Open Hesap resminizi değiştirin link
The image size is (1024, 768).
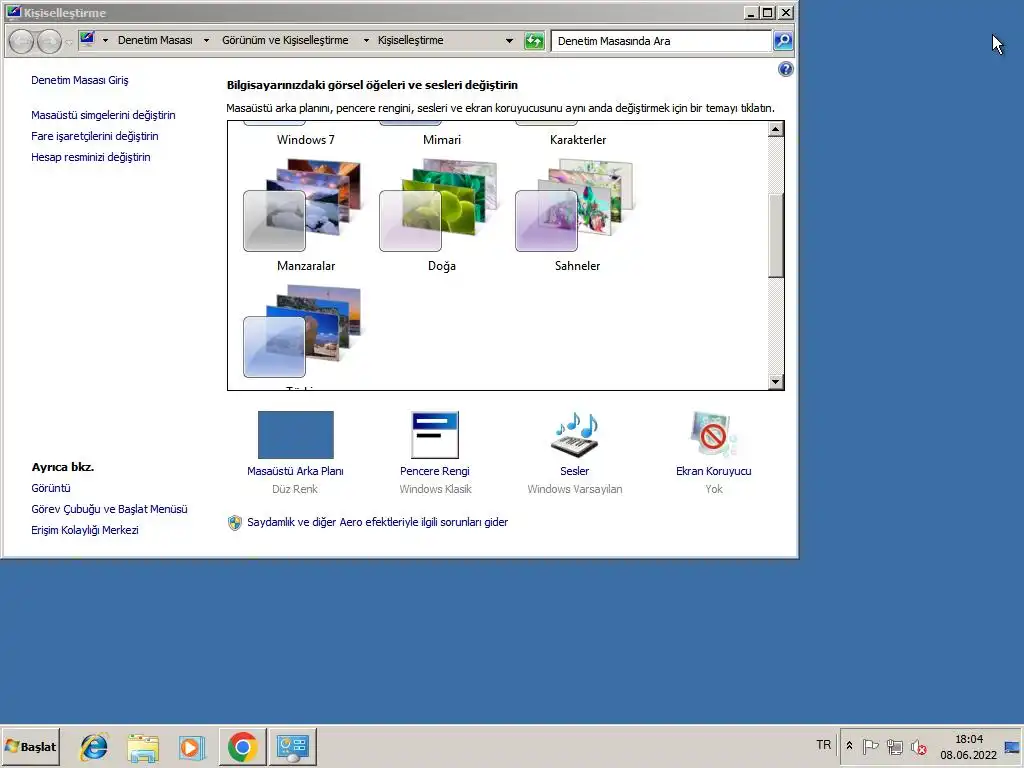(x=91, y=157)
